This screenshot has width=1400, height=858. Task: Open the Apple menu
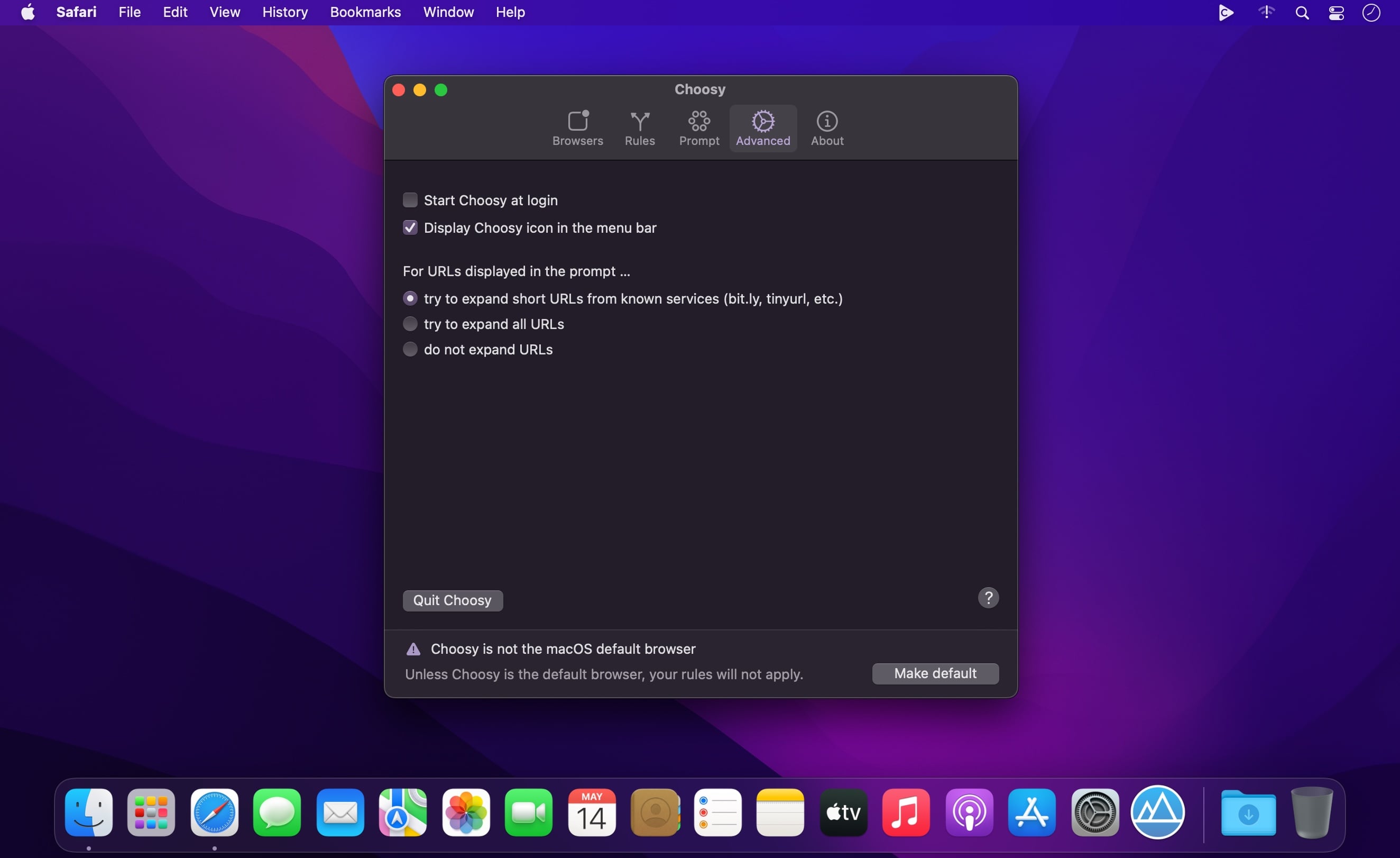(x=28, y=12)
